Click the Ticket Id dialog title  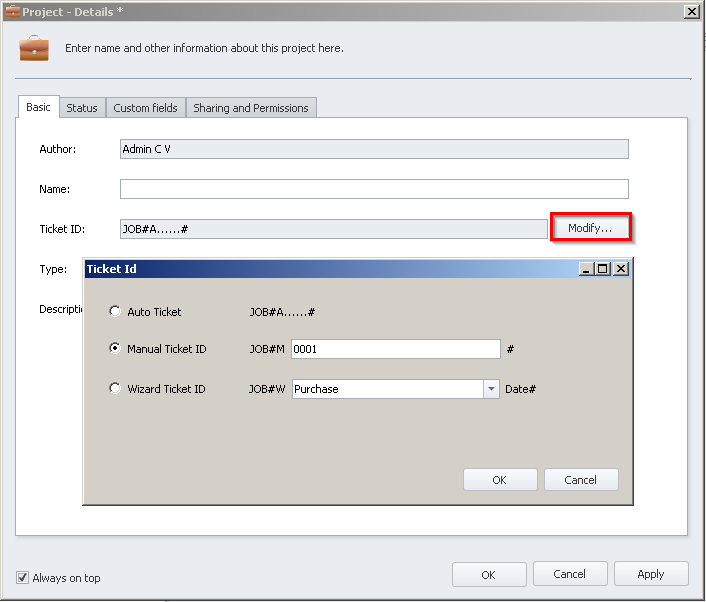point(111,269)
